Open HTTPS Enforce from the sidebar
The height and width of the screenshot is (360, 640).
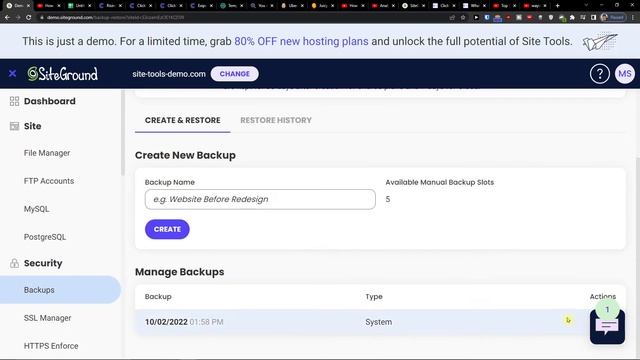[51, 346]
